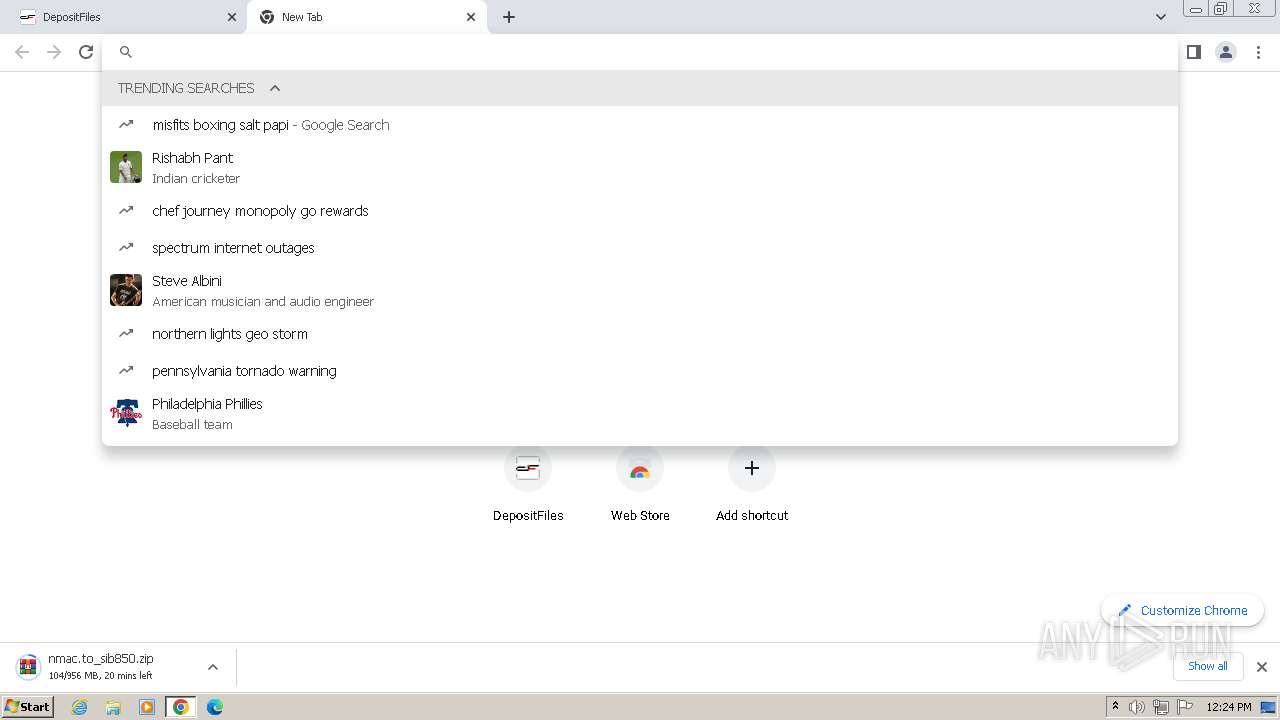Click Customize Chrome button
1280x720 pixels.
[x=1183, y=610]
